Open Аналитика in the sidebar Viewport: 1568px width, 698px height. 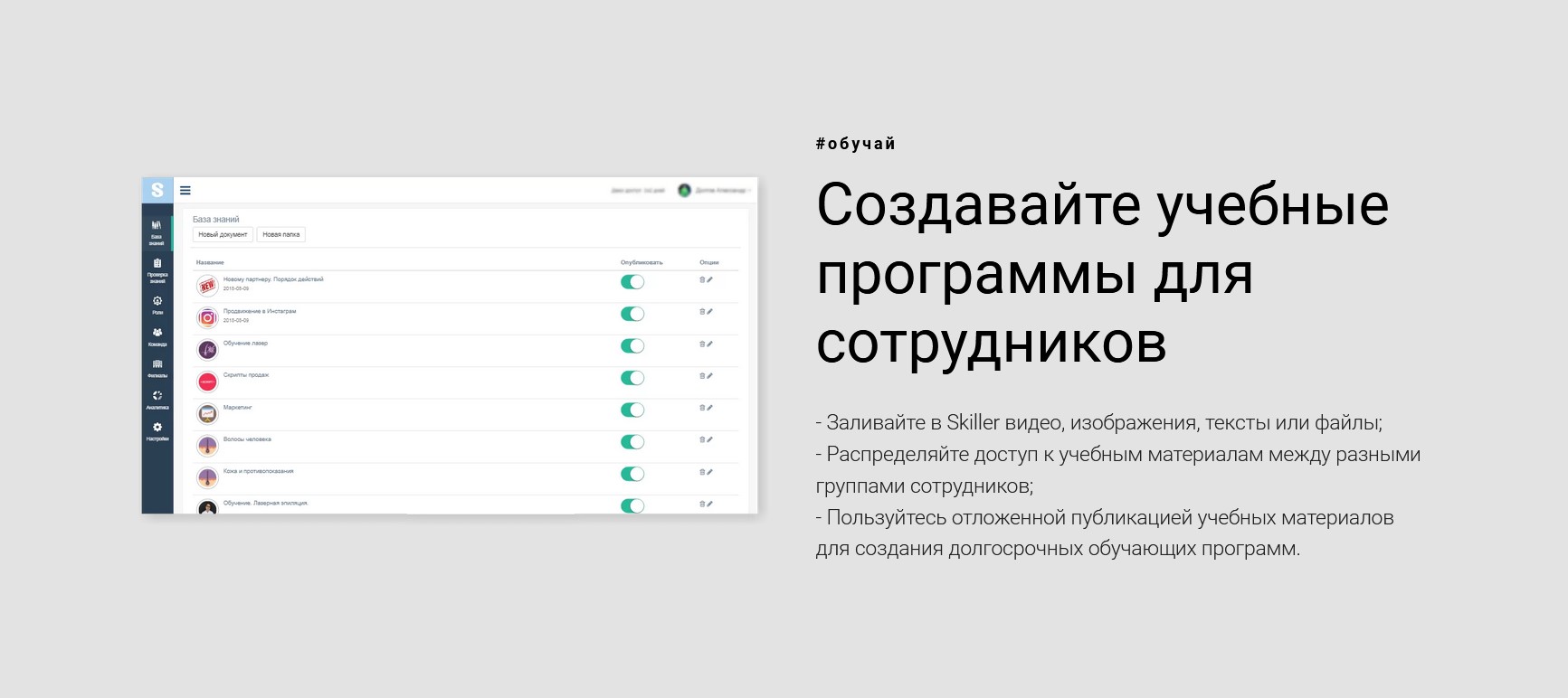point(157,400)
